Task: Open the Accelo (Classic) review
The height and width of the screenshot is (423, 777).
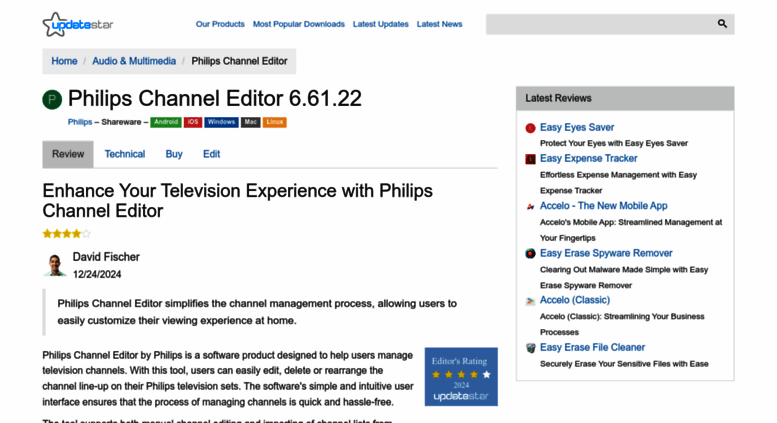Action: (575, 300)
